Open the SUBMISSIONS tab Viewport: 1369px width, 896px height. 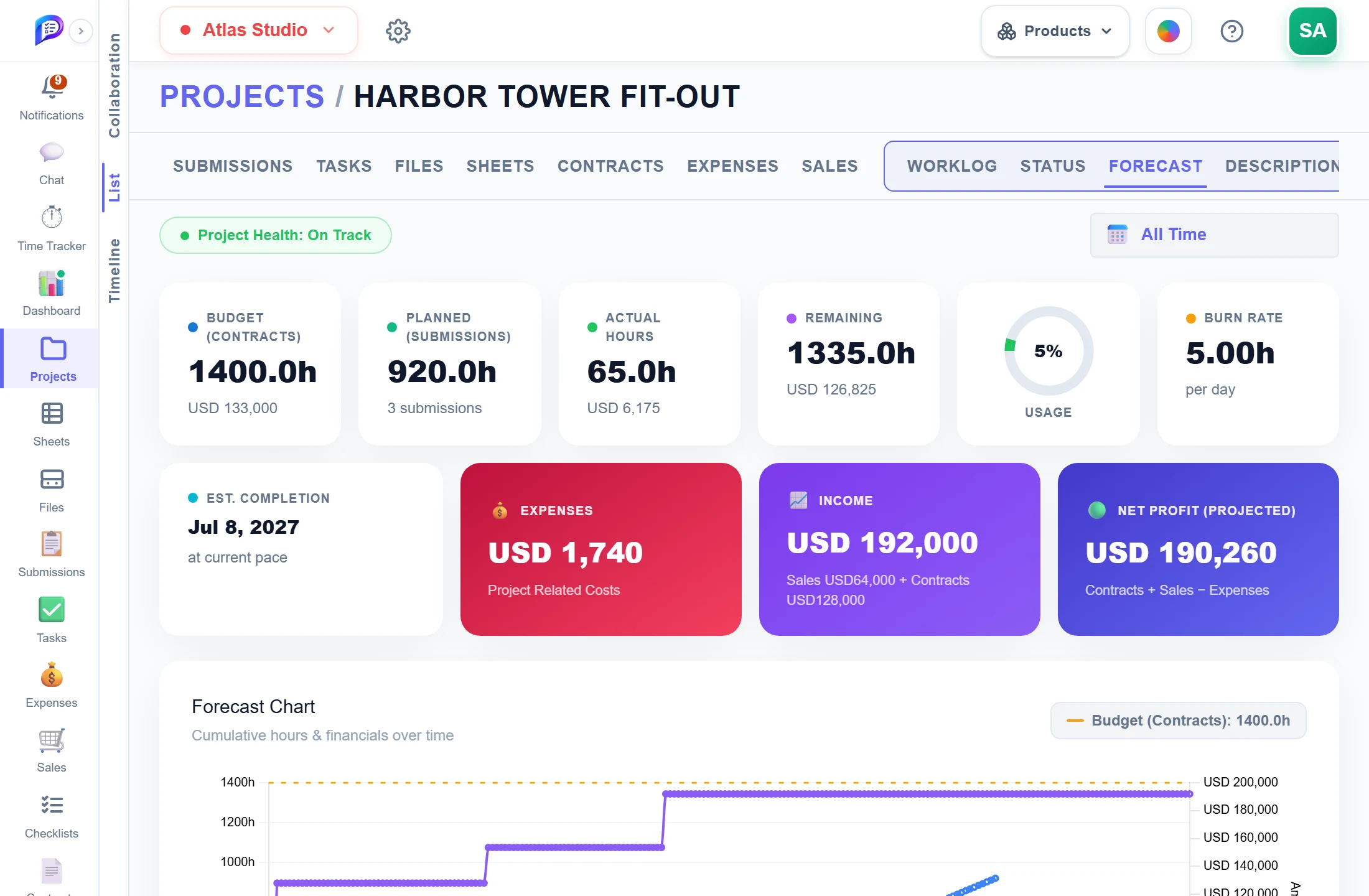[x=233, y=166]
